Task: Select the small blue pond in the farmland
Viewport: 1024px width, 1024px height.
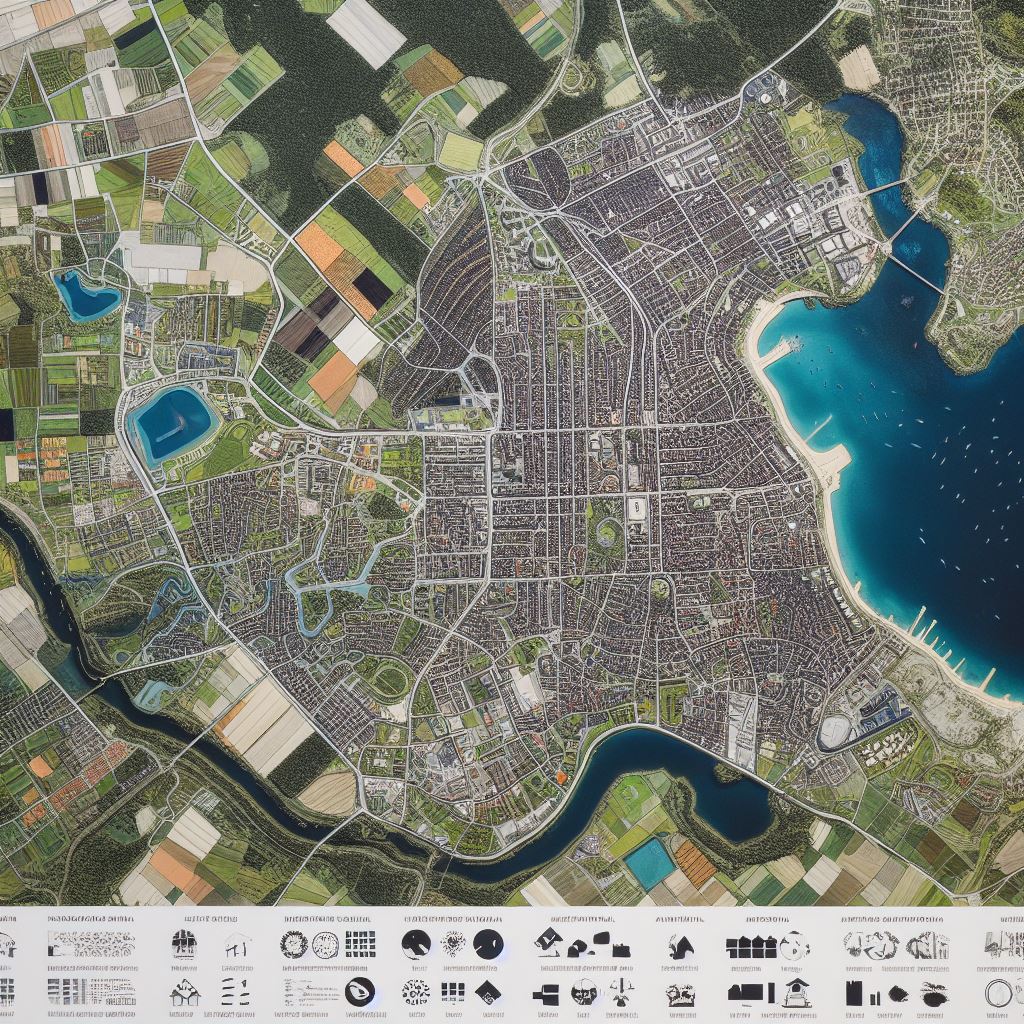Action: (x=85, y=295)
